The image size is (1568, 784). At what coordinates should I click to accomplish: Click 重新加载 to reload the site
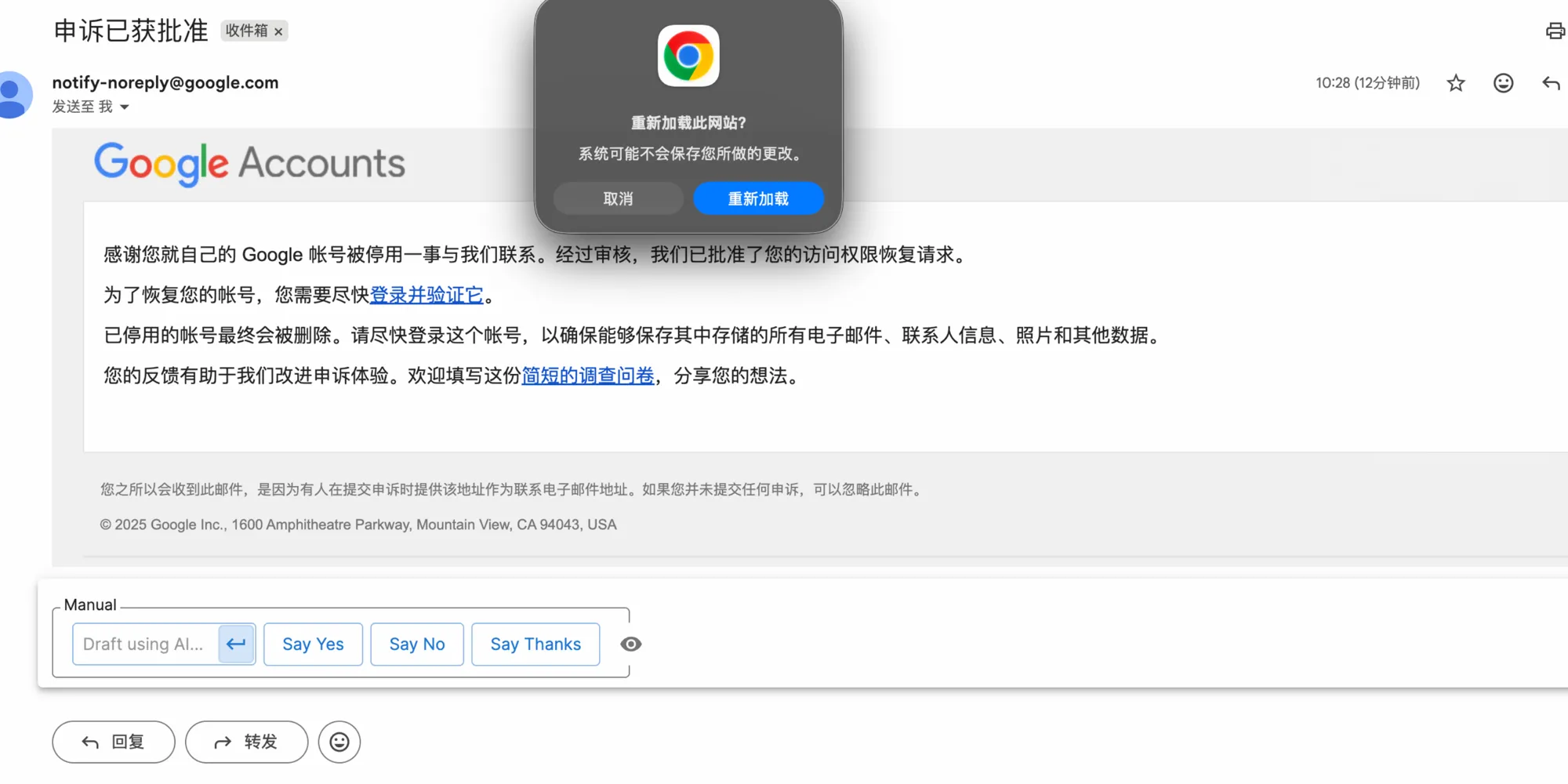[x=758, y=199]
